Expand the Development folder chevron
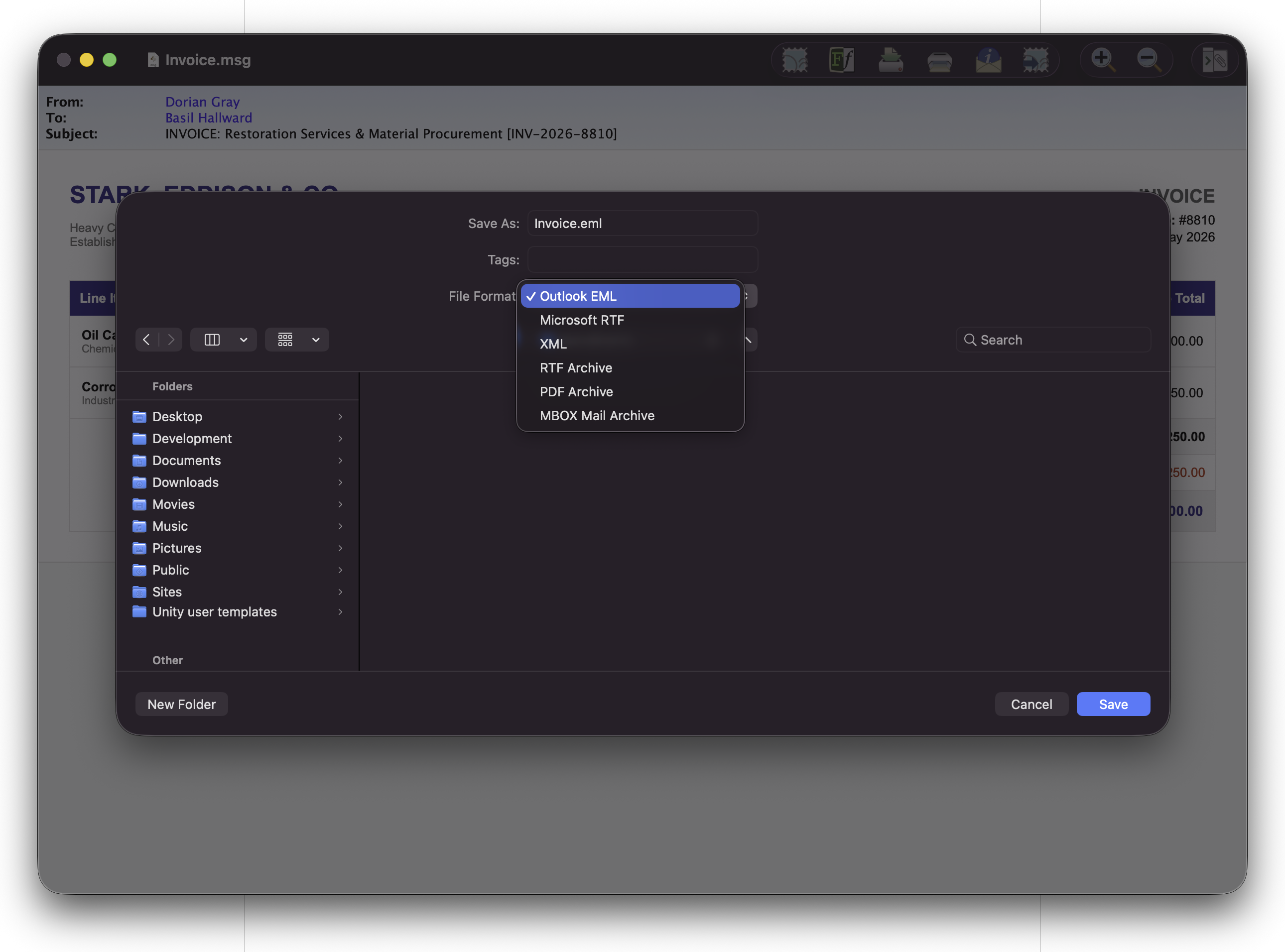The height and width of the screenshot is (952, 1285). pos(340,439)
